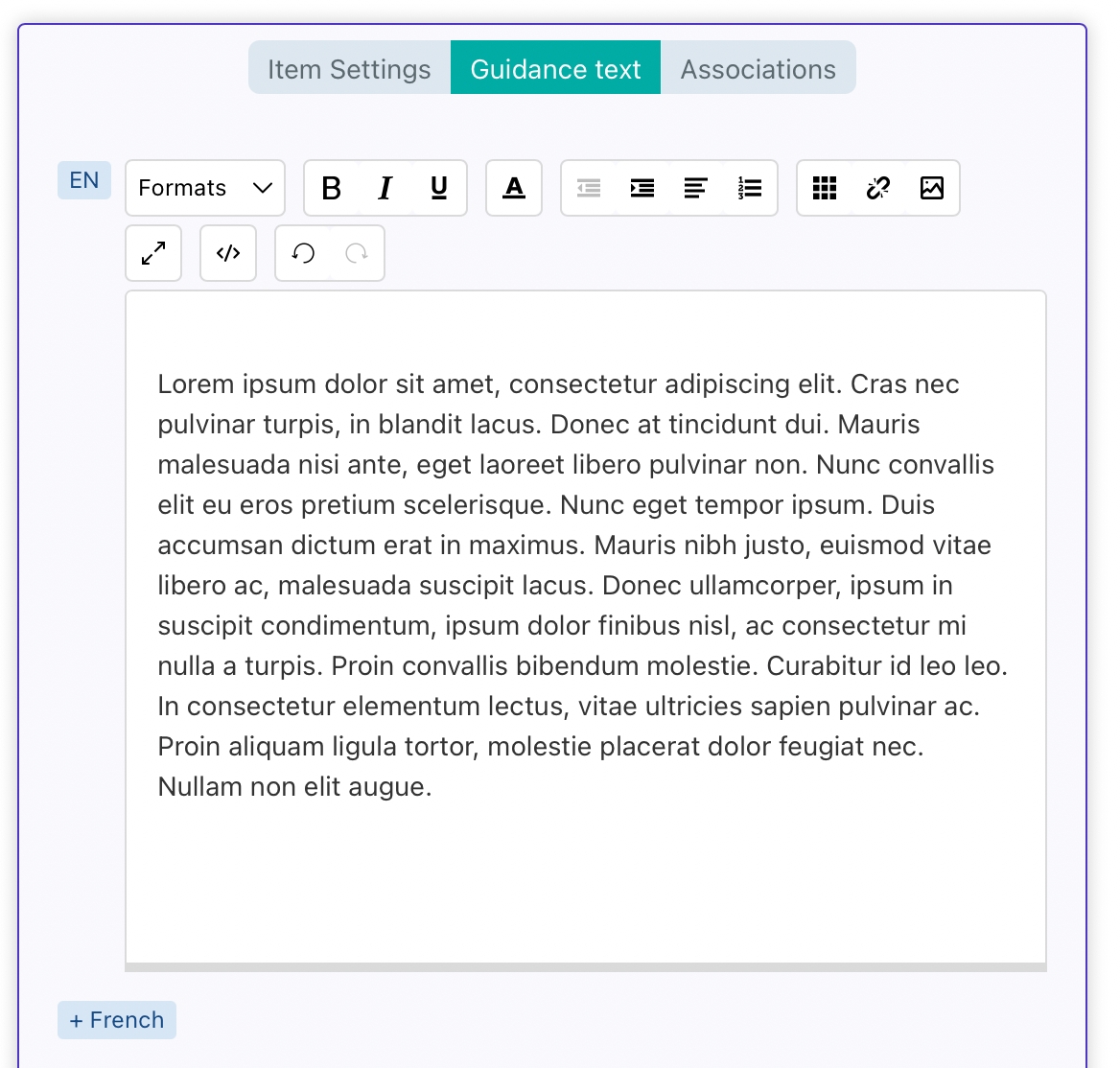Open the Formats dropdown
This screenshot has height=1068, width=1120.
(x=205, y=188)
